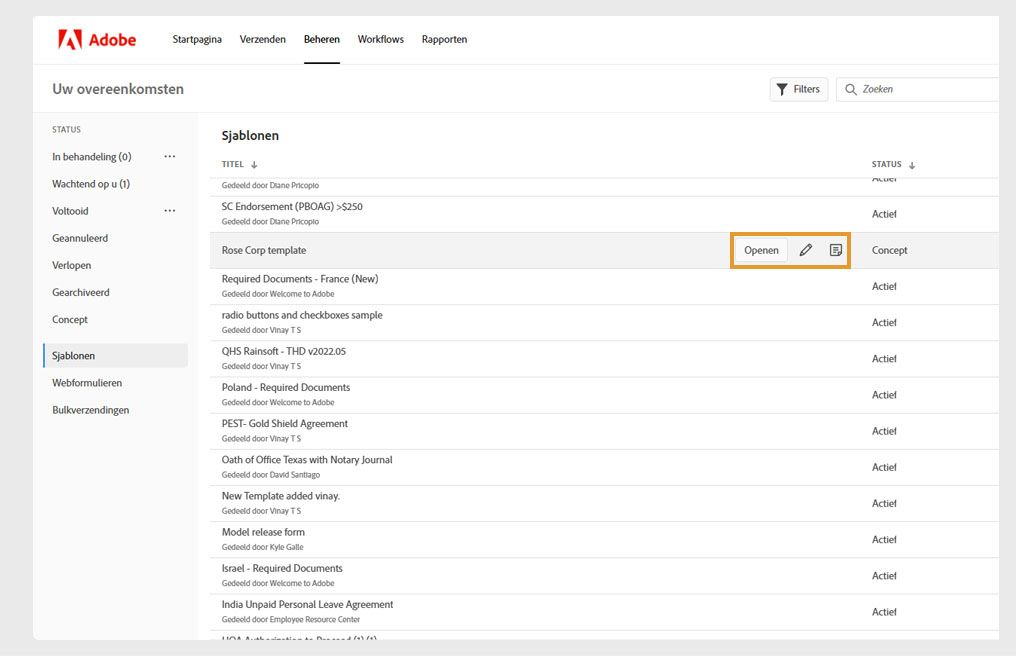Screen dimensions: 1016x656
Task: Sort by the Titel column arrow
Action: pos(254,165)
